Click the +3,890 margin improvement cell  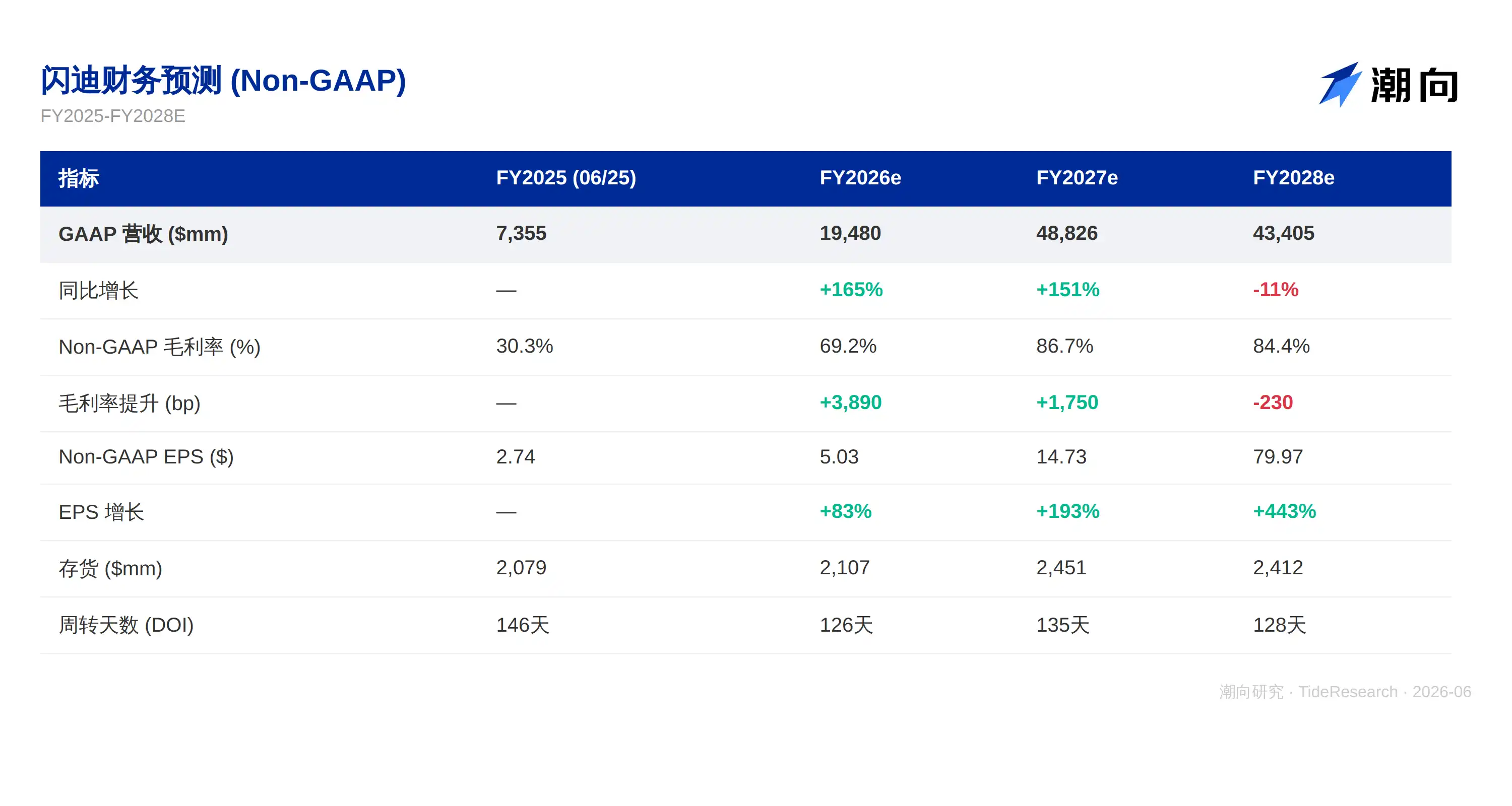tap(851, 402)
